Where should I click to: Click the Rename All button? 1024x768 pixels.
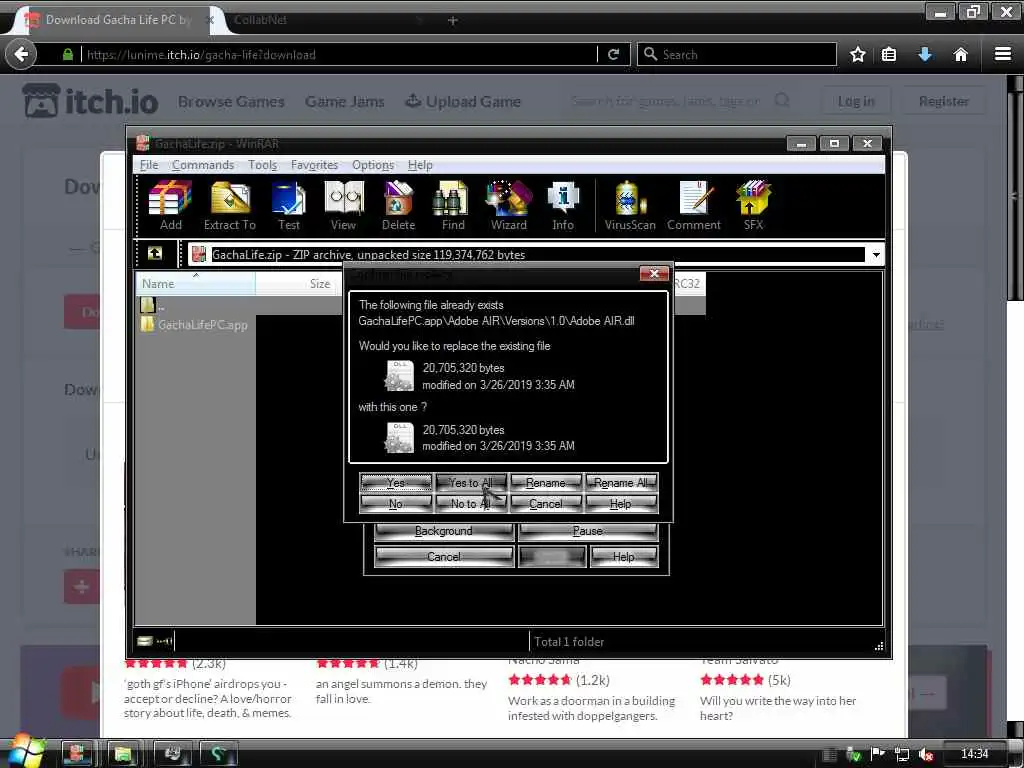tap(621, 483)
